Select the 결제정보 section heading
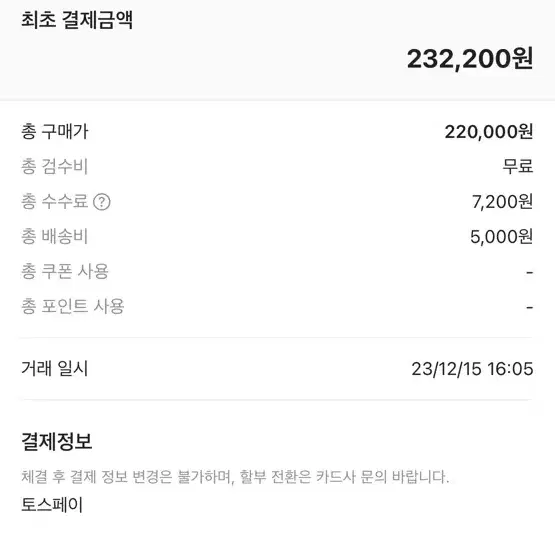Image resolution: width=555 pixels, height=555 pixels. [57, 441]
